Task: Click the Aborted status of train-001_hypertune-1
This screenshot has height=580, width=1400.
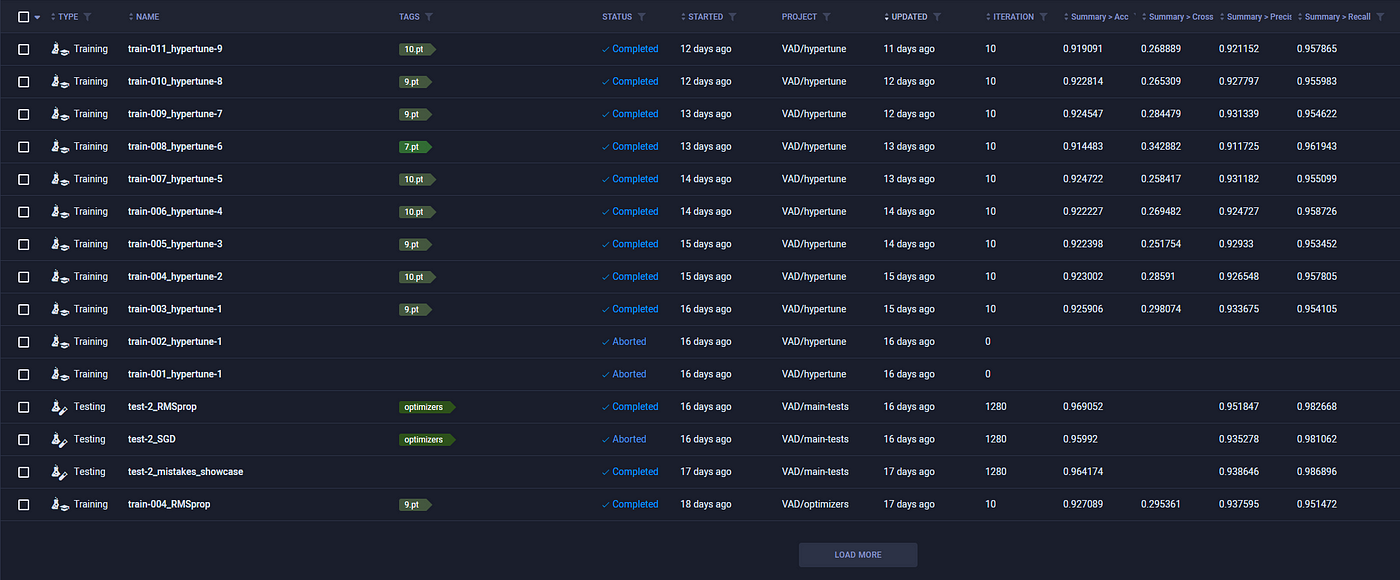Action: [624, 374]
